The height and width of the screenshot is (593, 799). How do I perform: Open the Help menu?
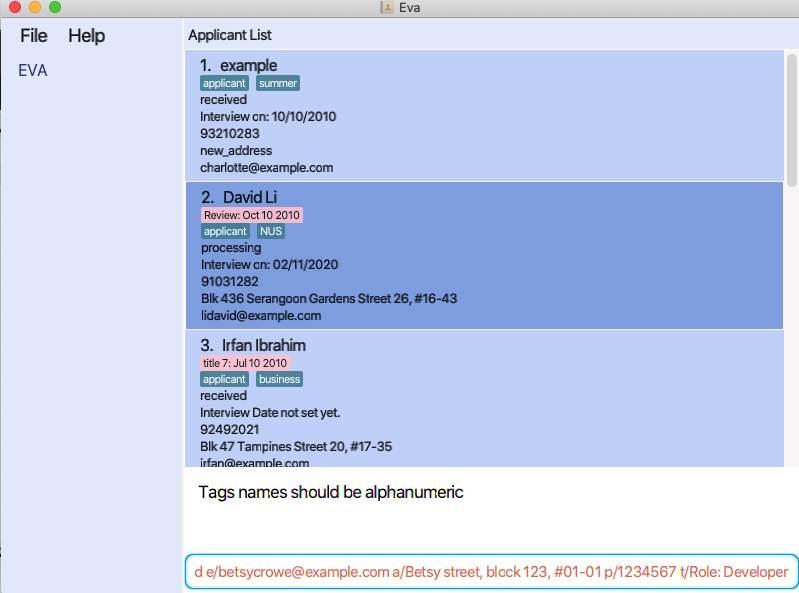[87, 36]
